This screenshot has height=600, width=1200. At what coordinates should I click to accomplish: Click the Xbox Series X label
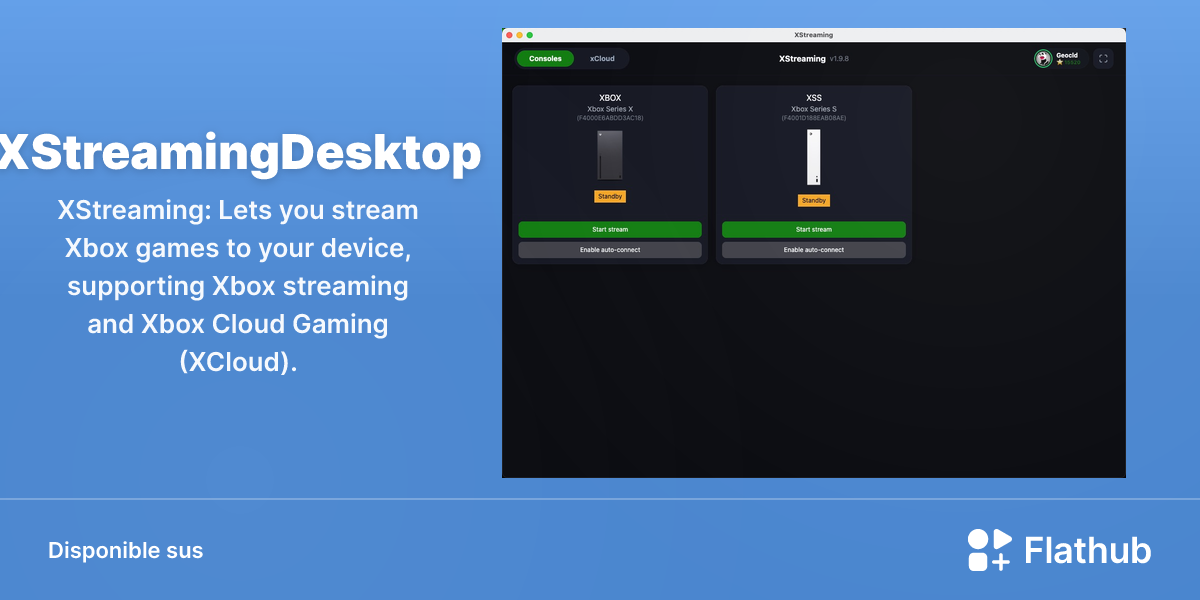(610, 109)
